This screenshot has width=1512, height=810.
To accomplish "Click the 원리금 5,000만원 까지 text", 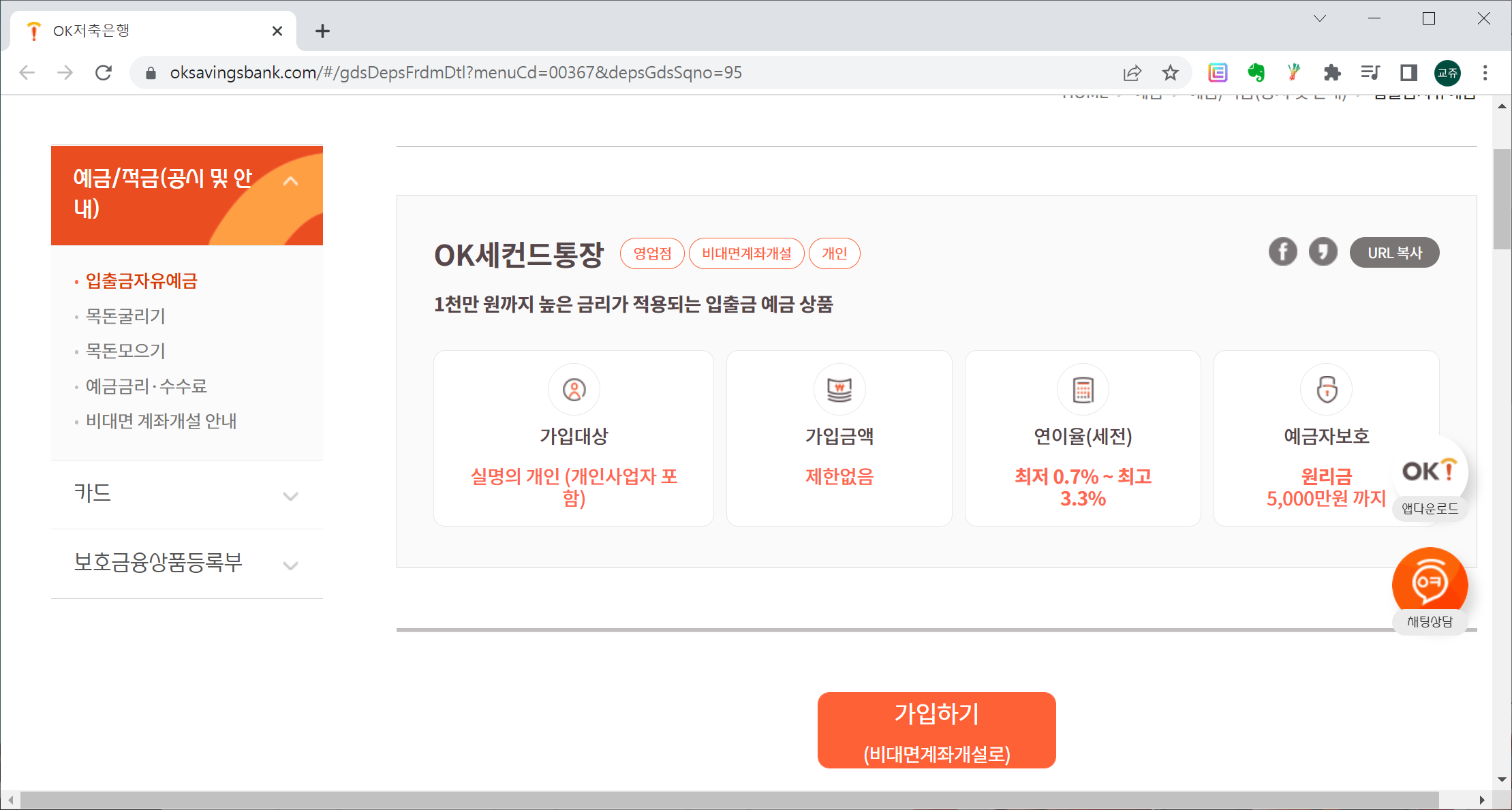I will point(1326,487).
